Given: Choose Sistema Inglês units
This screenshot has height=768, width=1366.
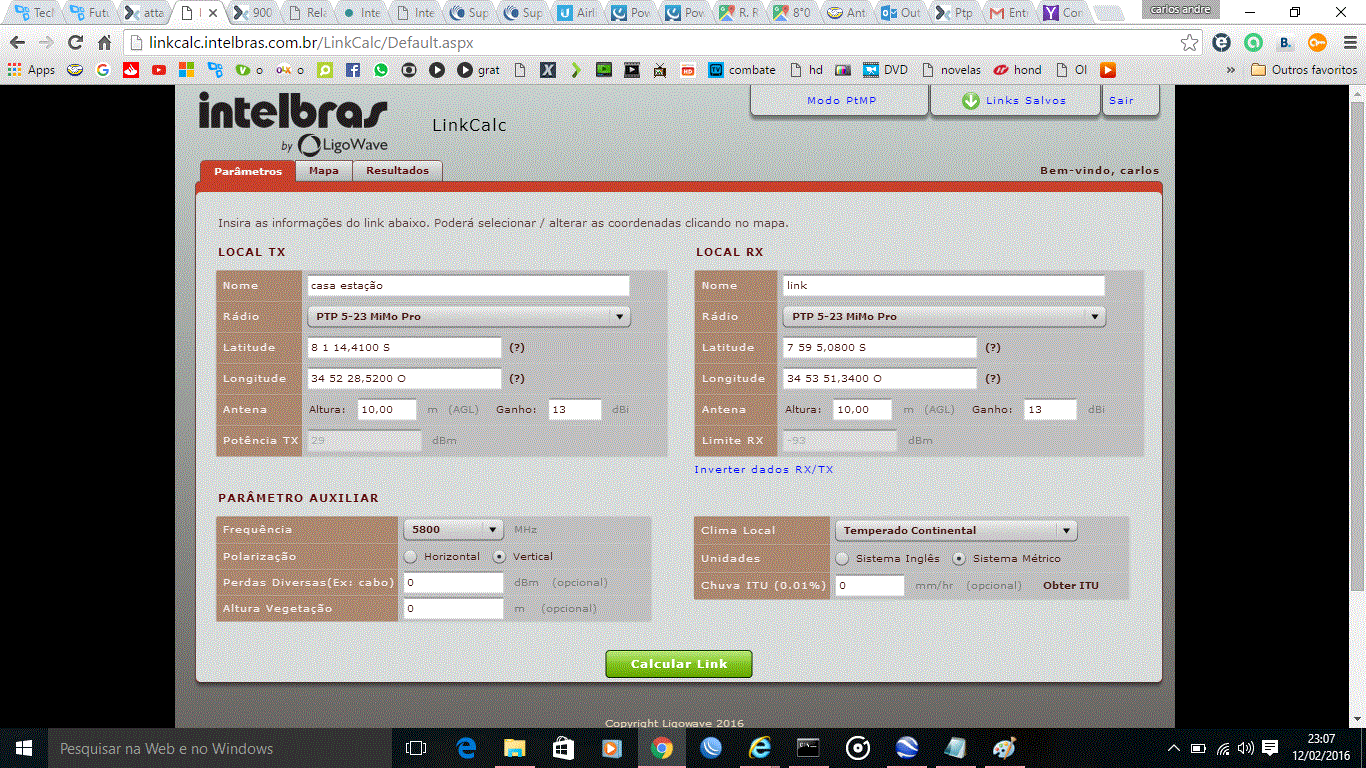Looking at the screenshot, I should click(842, 559).
